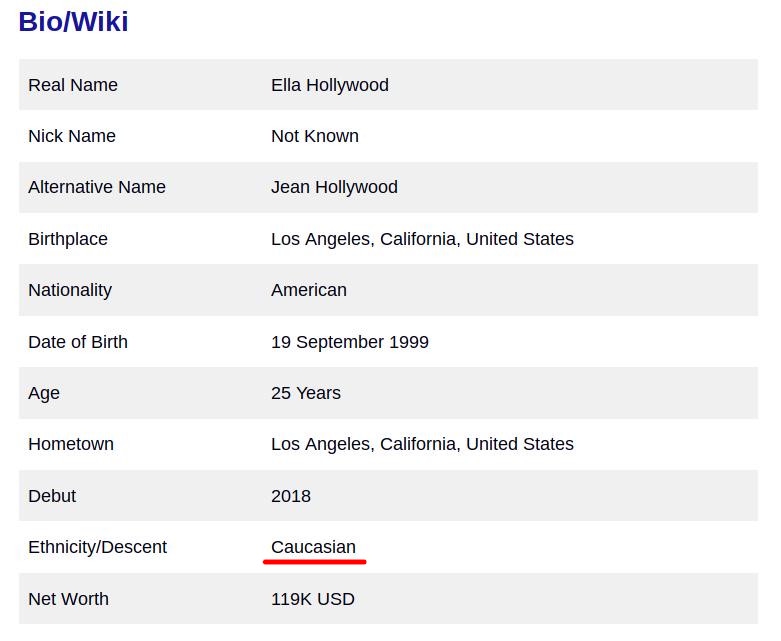Click the 19 September 1999 date
The width and height of the screenshot is (781, 641).
tap(350, 342)
